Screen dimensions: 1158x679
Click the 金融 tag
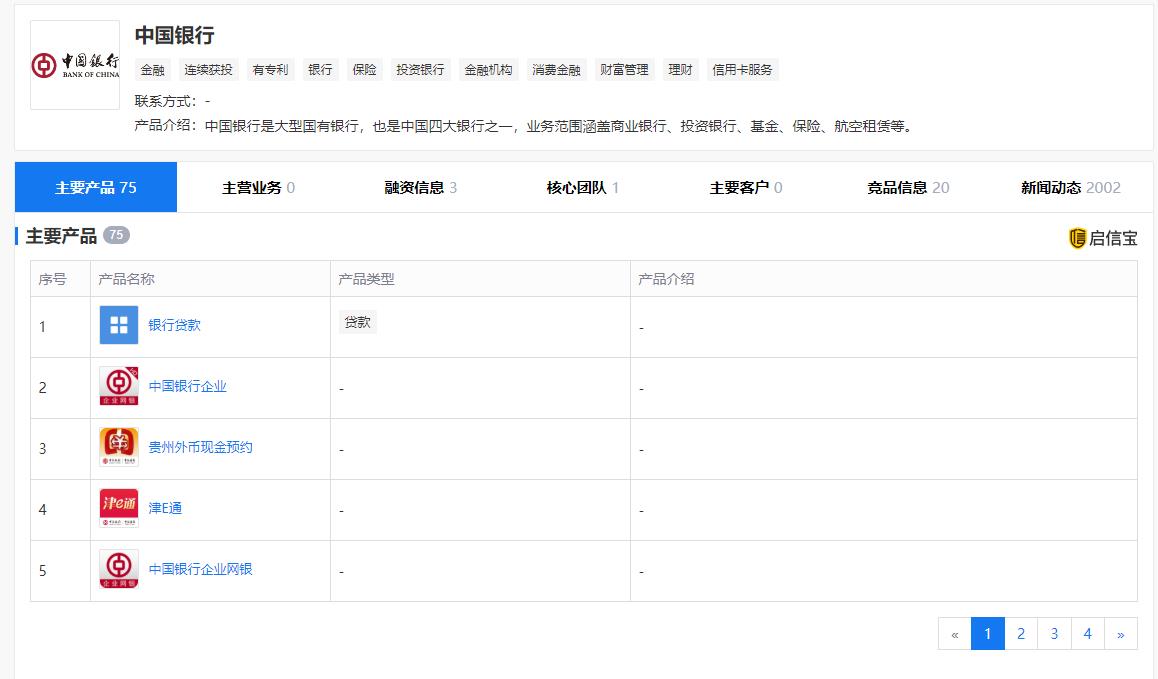coord(153,69)
